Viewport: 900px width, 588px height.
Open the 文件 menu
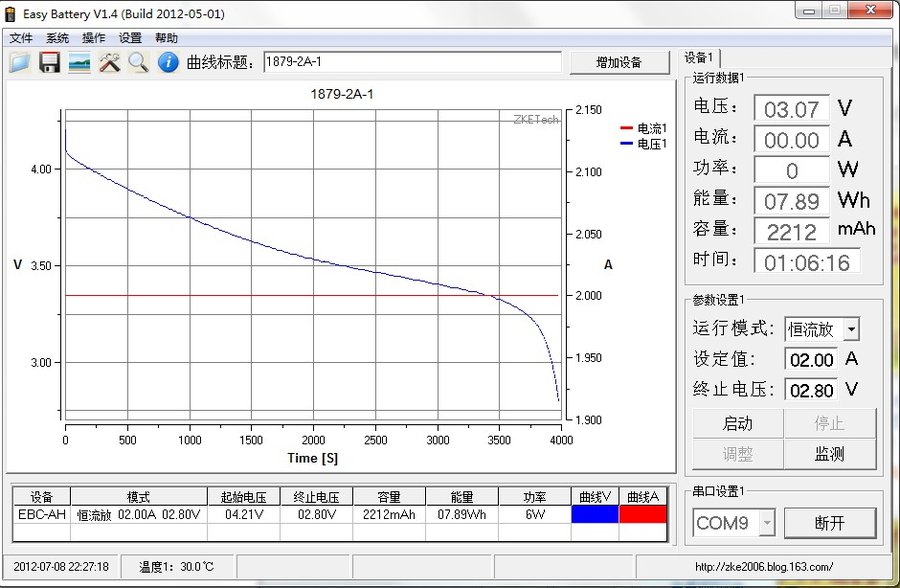pos(21,38)
